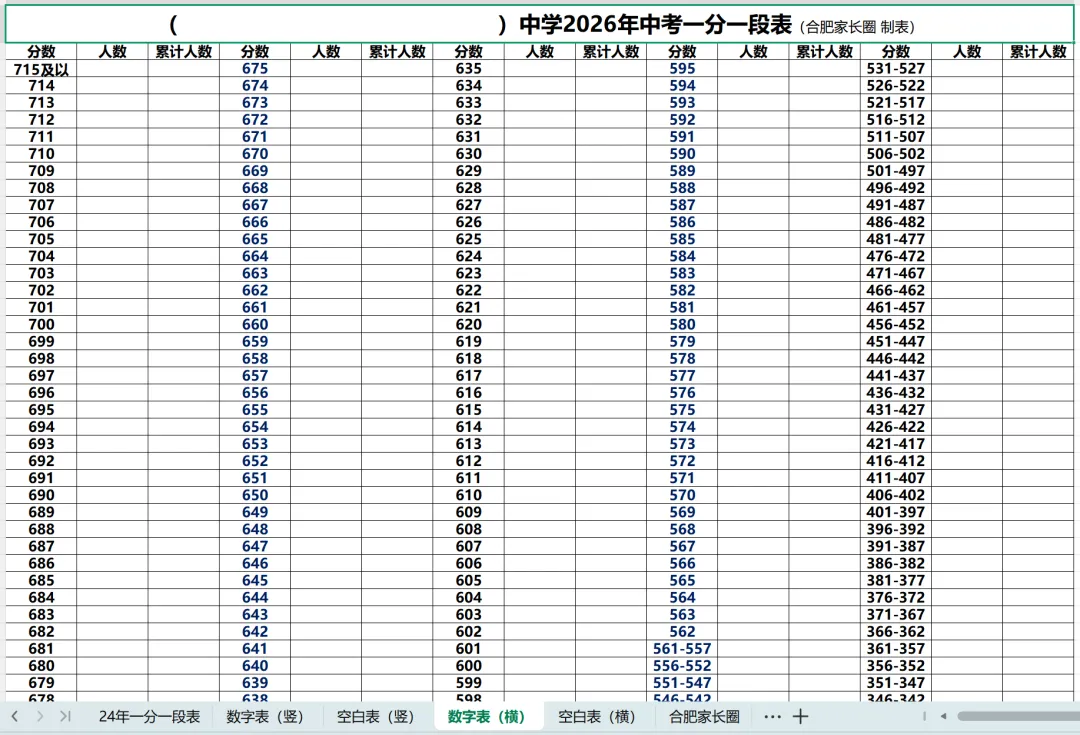This screenshot has height=735, width=1080.
Task: Click horizontal scrollbar left arrow
Action: (x=943, y=716)
